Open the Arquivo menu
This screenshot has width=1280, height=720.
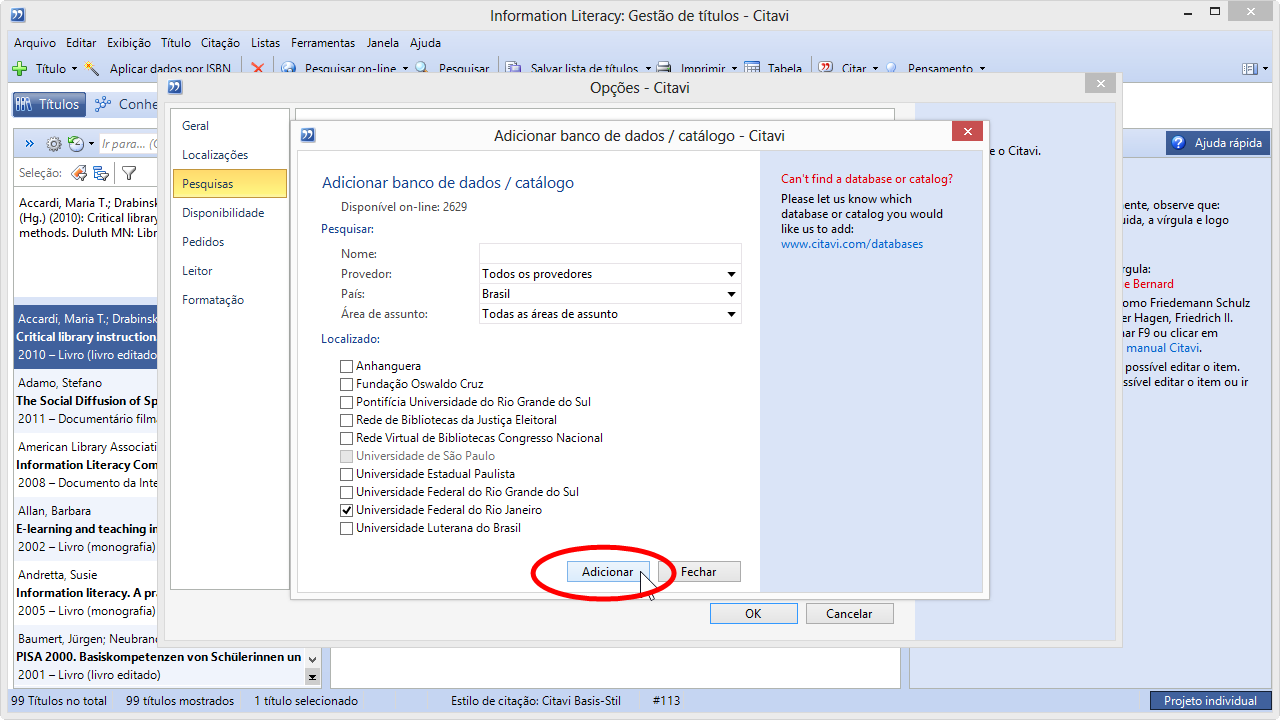(x=35, y=43)
